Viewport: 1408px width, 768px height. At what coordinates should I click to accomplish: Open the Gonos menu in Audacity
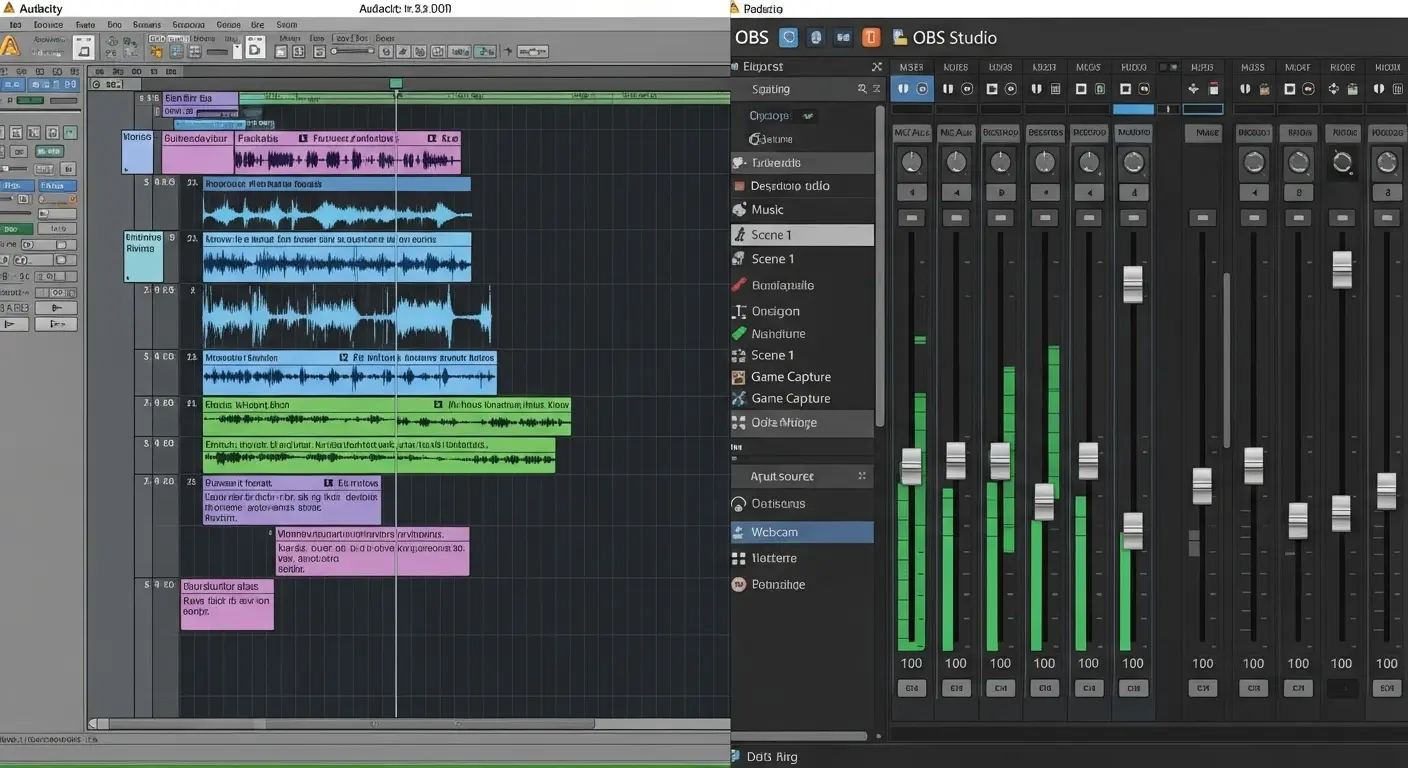click(228, 24)
